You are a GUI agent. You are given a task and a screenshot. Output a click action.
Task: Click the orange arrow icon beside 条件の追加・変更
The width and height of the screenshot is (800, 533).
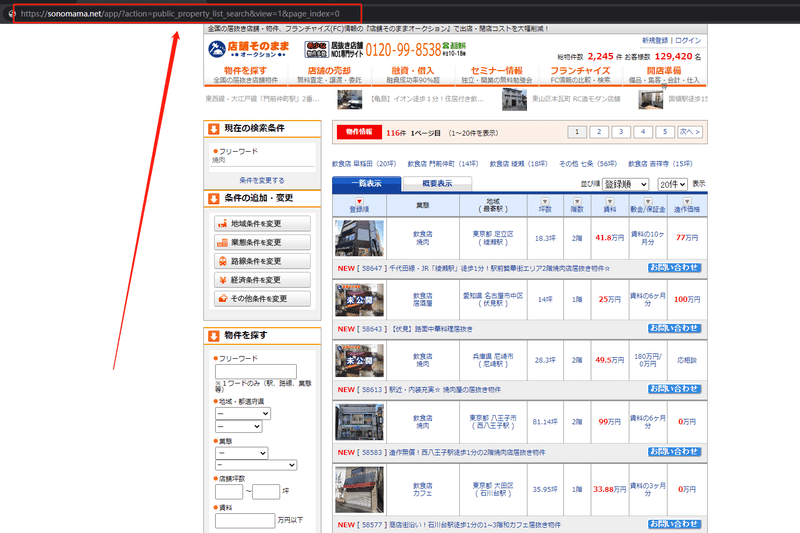pos(214,198)
